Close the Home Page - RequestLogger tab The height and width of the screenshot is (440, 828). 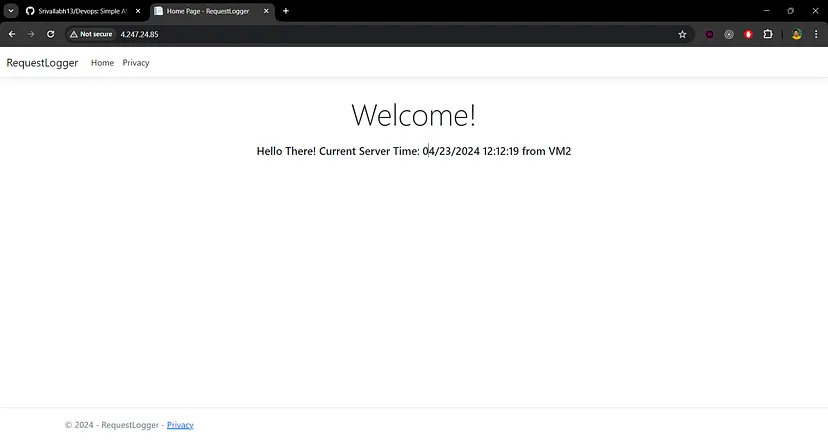click(266, 11)
